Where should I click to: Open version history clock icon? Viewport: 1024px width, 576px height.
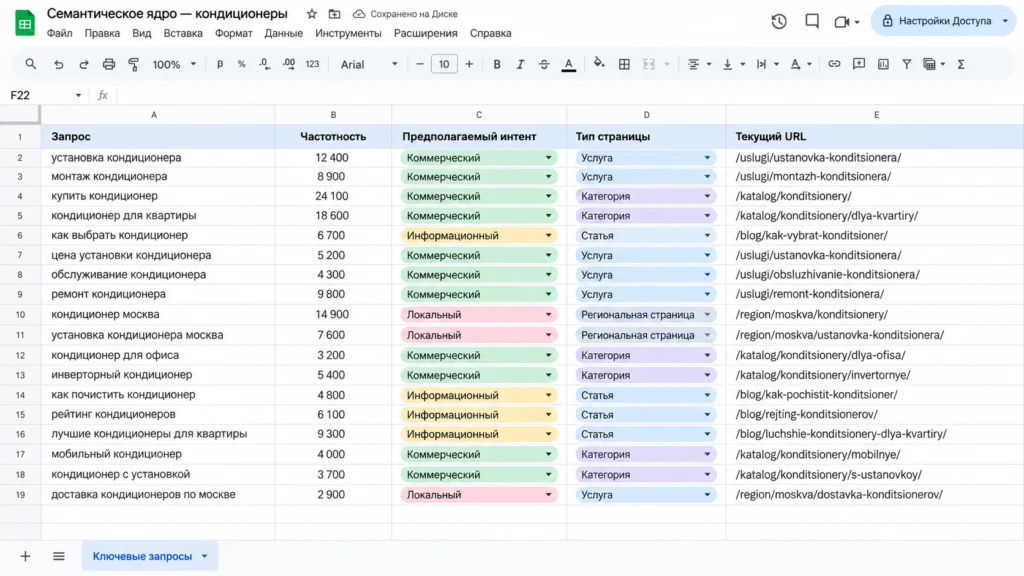[778, 21]
